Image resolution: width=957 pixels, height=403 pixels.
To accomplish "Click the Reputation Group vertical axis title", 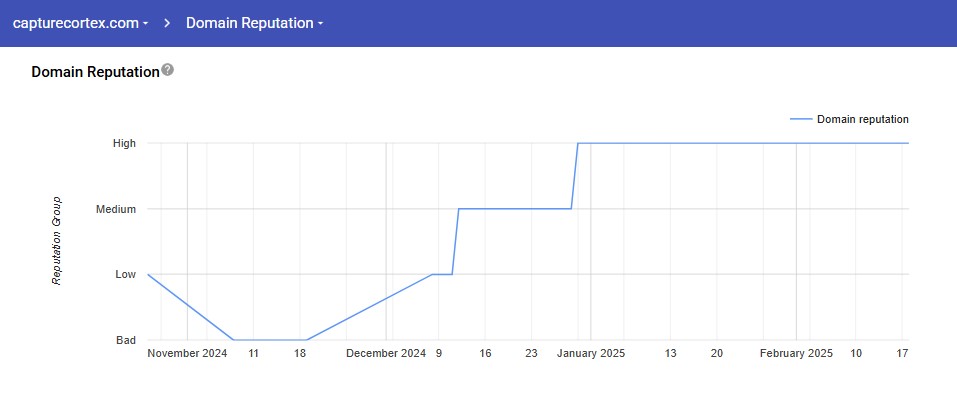I will point(57,240).
